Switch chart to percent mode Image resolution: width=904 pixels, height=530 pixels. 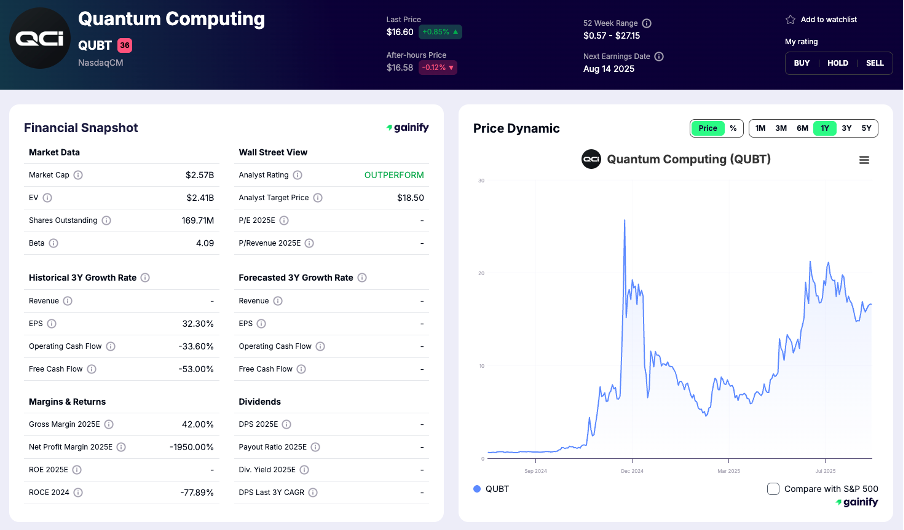[733, 128]
